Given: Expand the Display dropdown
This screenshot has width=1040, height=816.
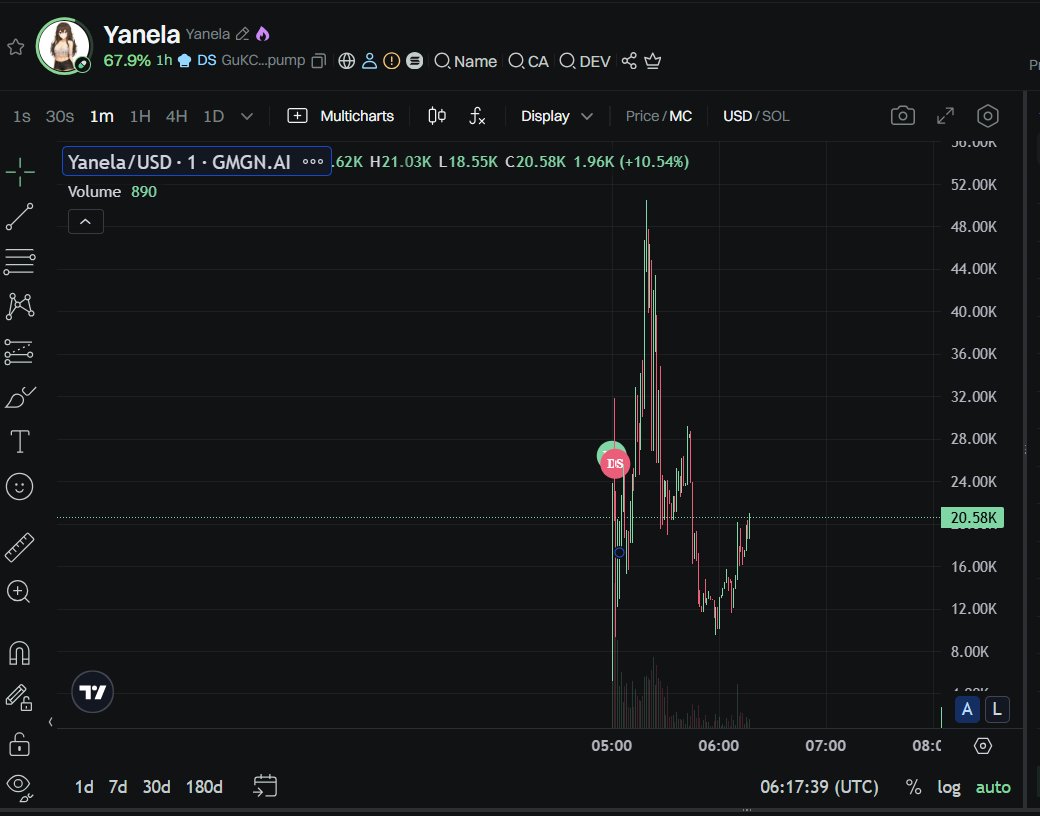Looking at the screenshot, I should click(556, 116).
